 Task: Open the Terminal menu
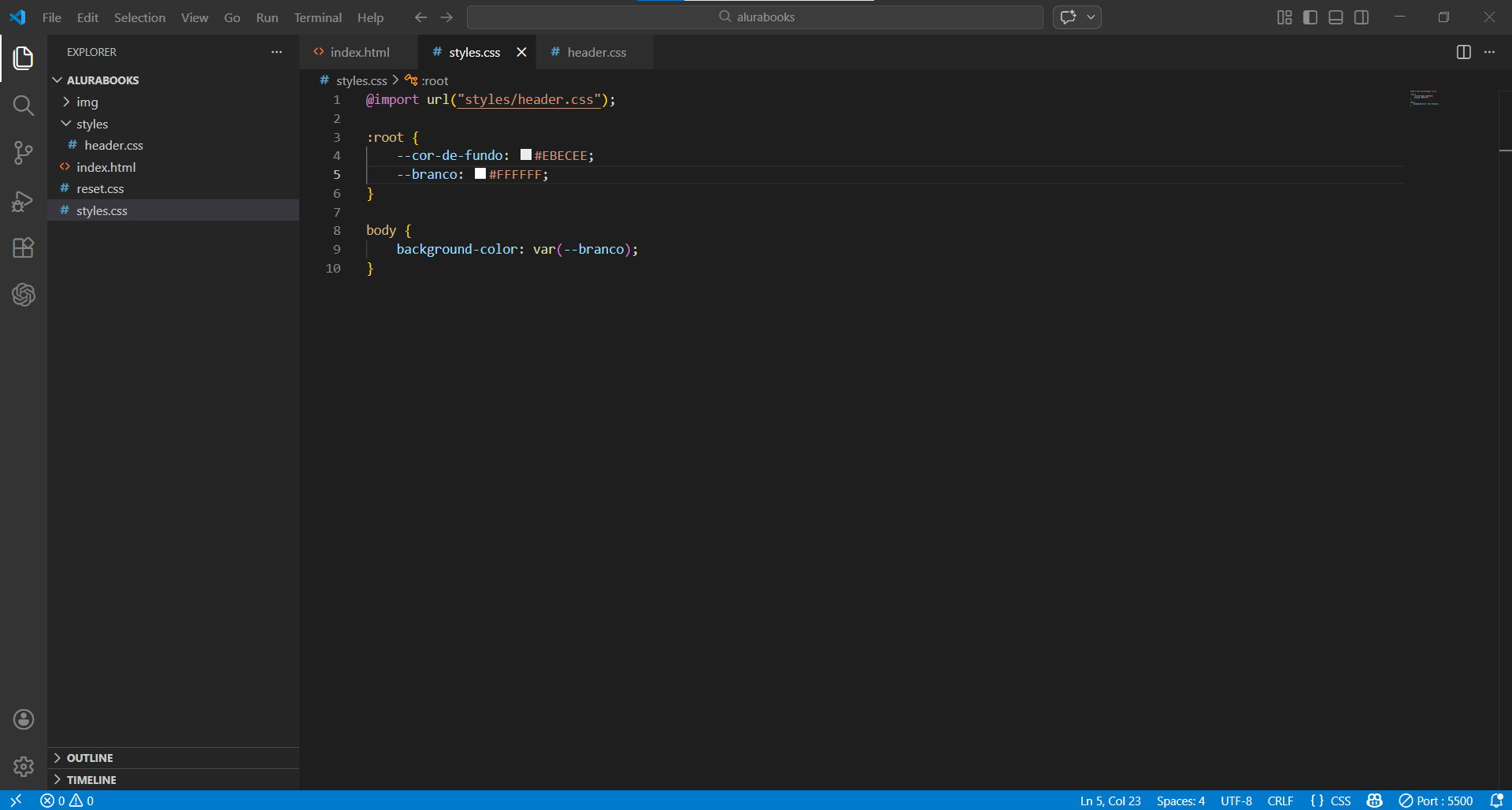317,17
